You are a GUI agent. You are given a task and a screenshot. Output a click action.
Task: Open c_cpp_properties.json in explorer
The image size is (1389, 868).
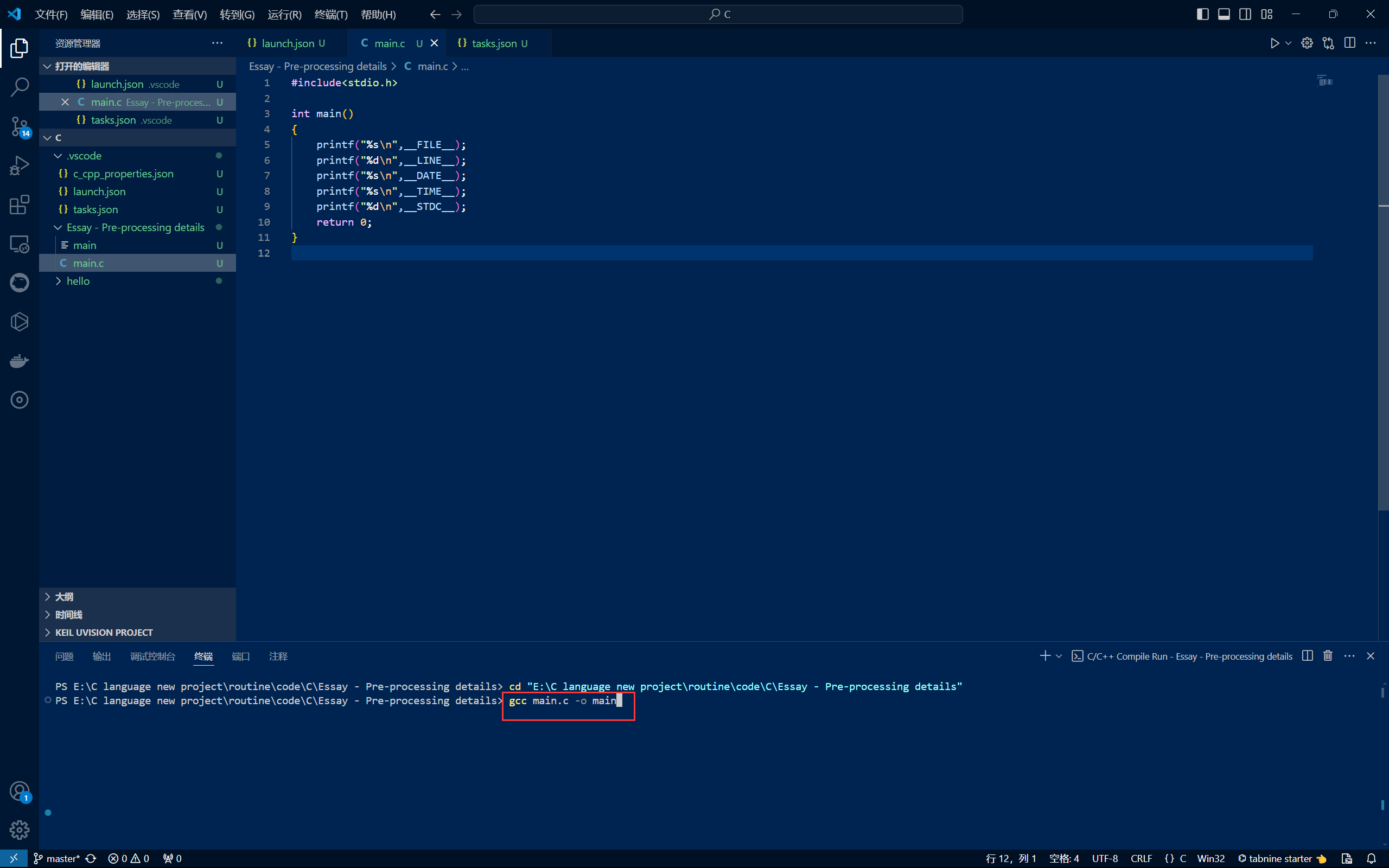(138, 174)
